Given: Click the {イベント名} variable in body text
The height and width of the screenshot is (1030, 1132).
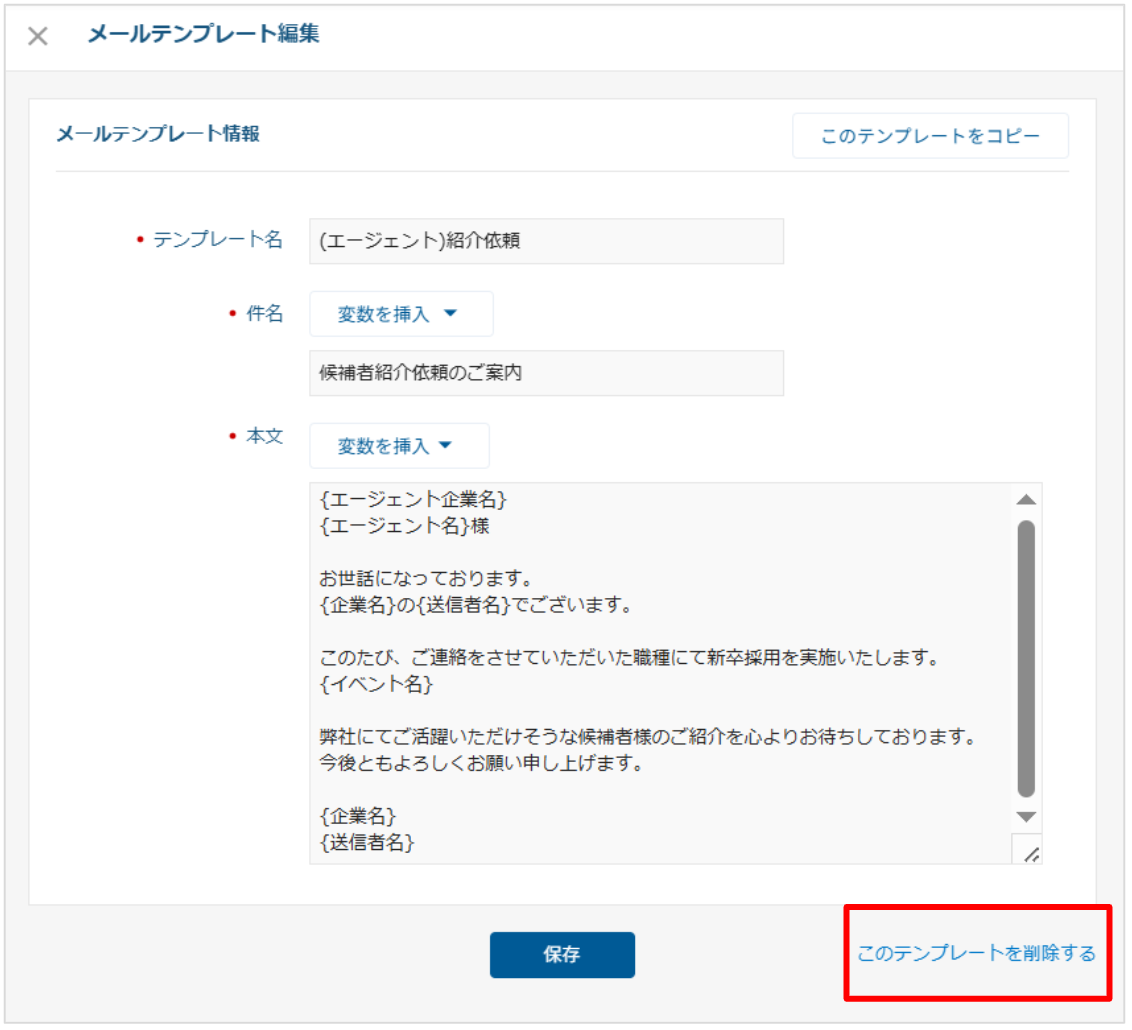Looking at the screenshot, I should click(x=376, y=685).
